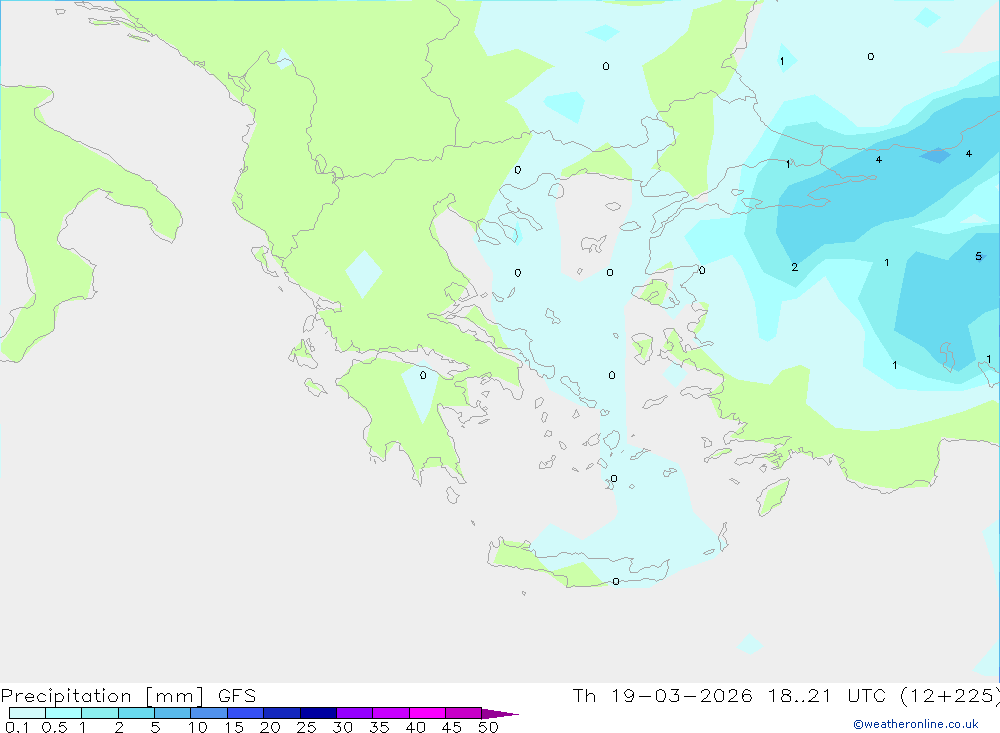Click the '20' legend scale label
This screenshot has height=733, width=1000.
coord(270,727)
